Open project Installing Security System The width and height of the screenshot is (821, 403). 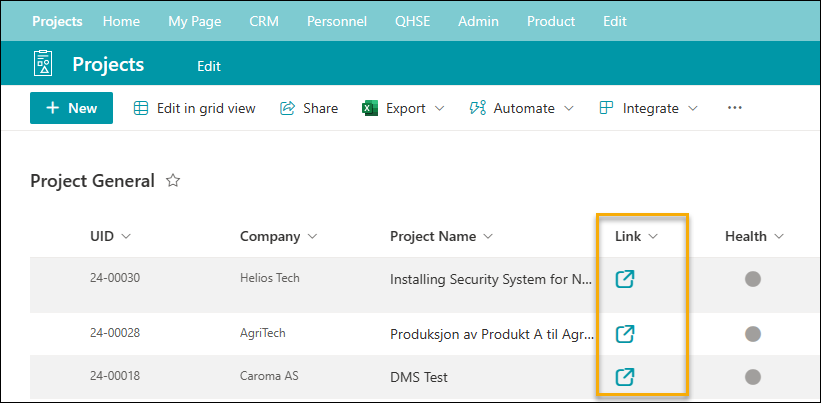(491, 280)
